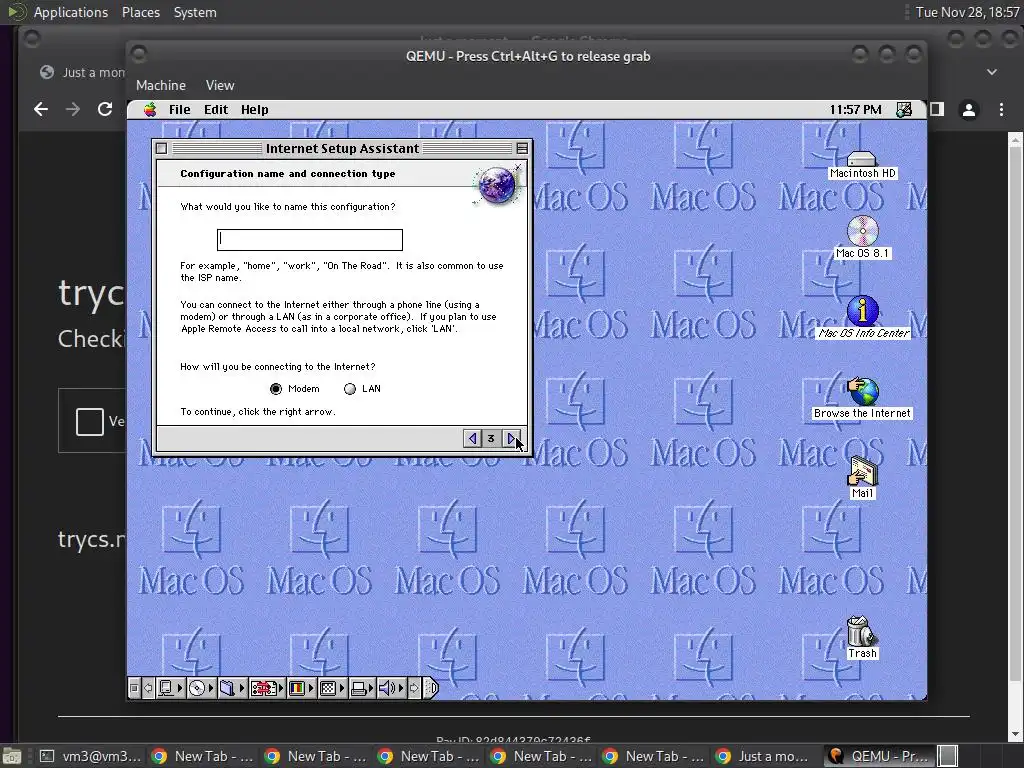Click the printer selector Control Strip icon
Image resolution: width=1024 pixels, height=768 pixels.
[359, 688]
